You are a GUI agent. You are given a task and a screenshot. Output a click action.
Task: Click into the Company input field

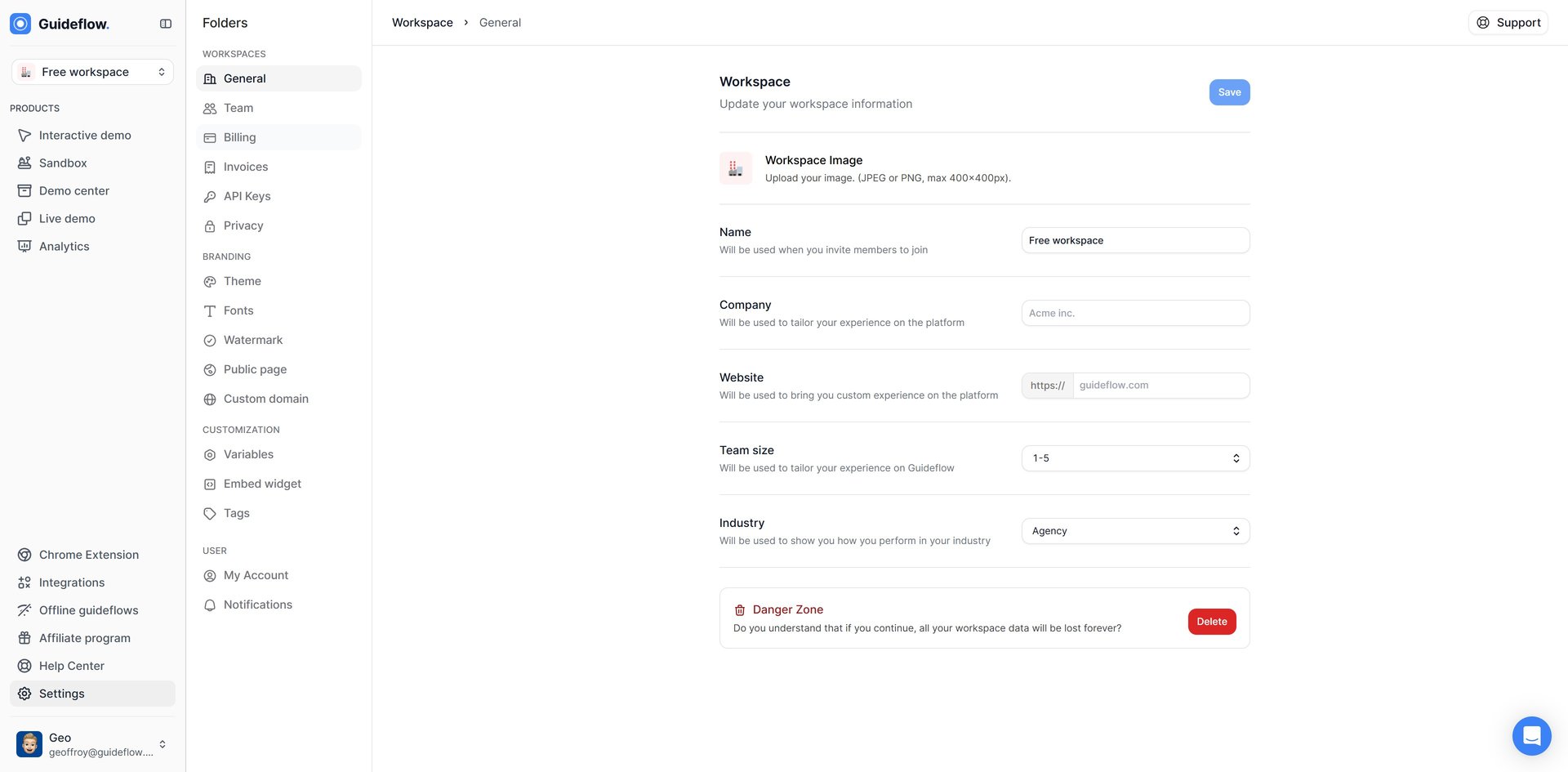click(x=1135, y=313)
